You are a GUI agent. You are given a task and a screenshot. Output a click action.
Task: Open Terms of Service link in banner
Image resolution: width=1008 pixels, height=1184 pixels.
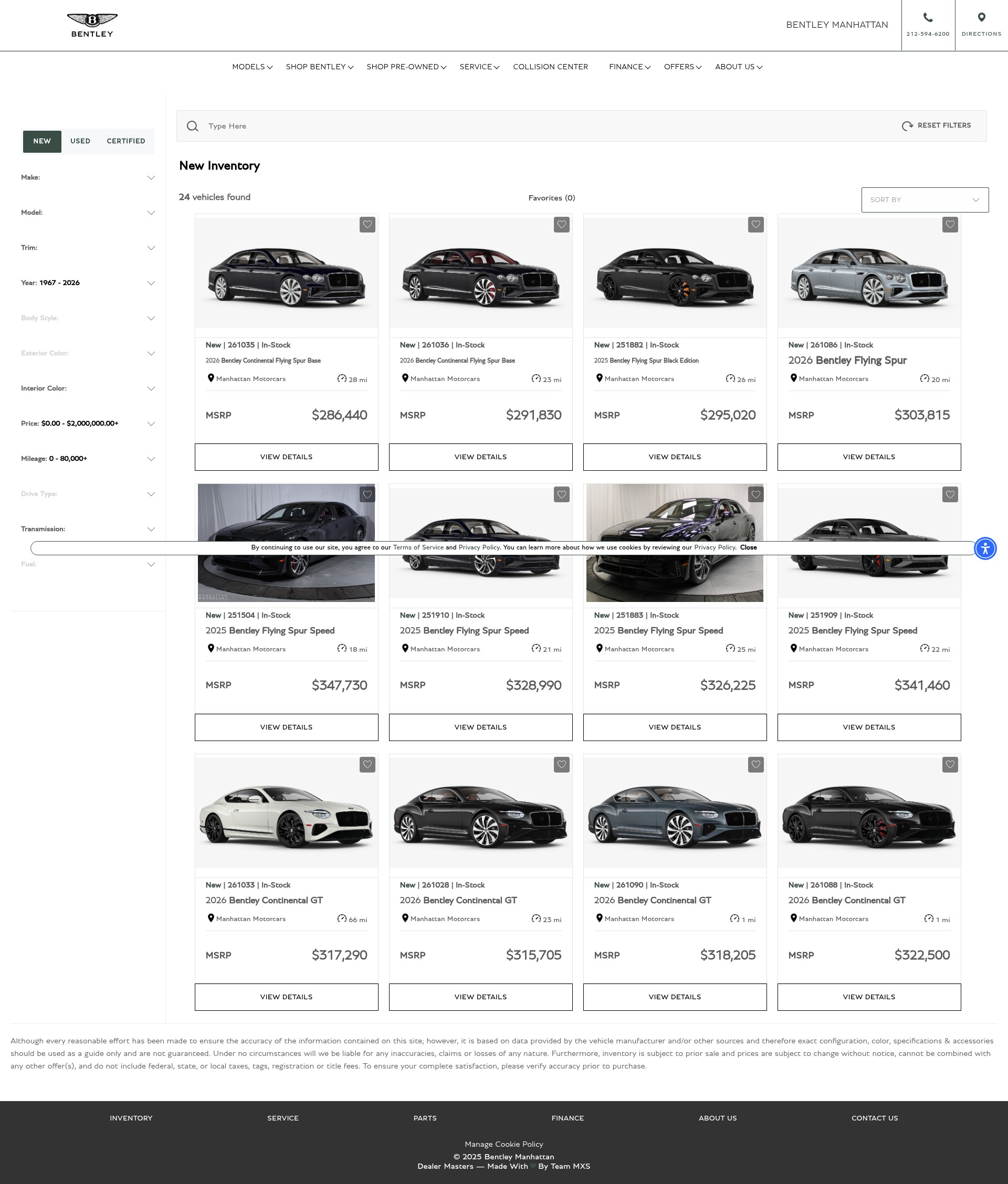pyautogui.click(x=418, y=547)
